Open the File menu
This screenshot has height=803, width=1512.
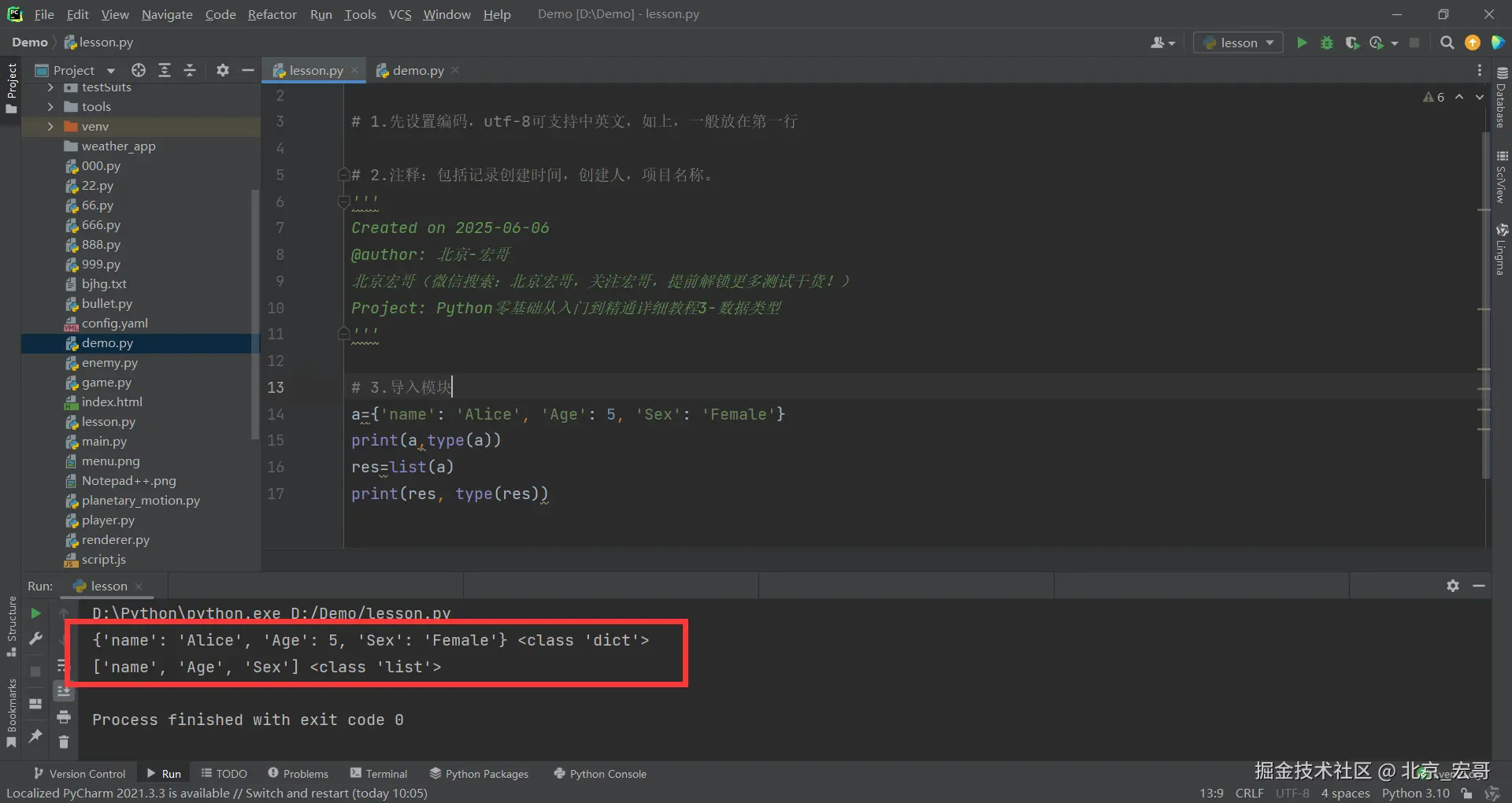coord(44,14)
